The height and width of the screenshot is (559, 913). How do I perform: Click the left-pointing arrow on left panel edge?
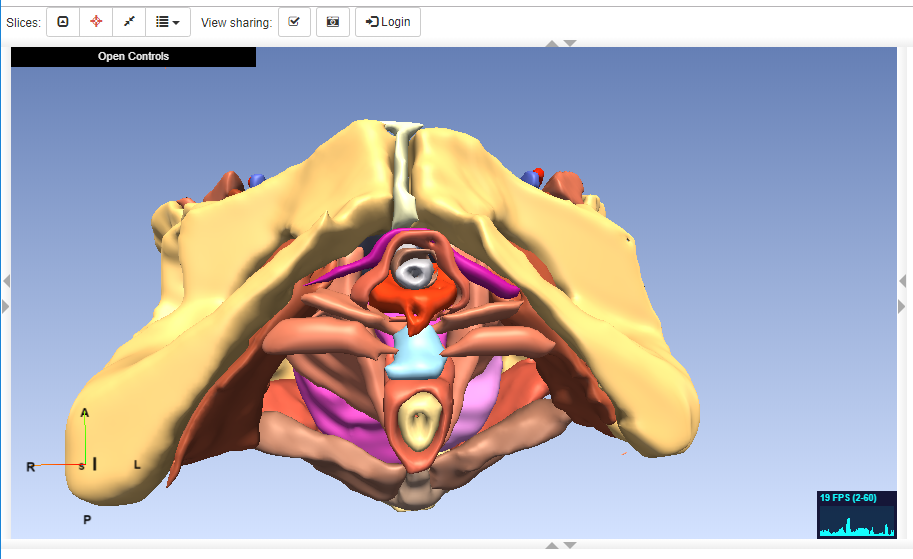click(5, 281)
